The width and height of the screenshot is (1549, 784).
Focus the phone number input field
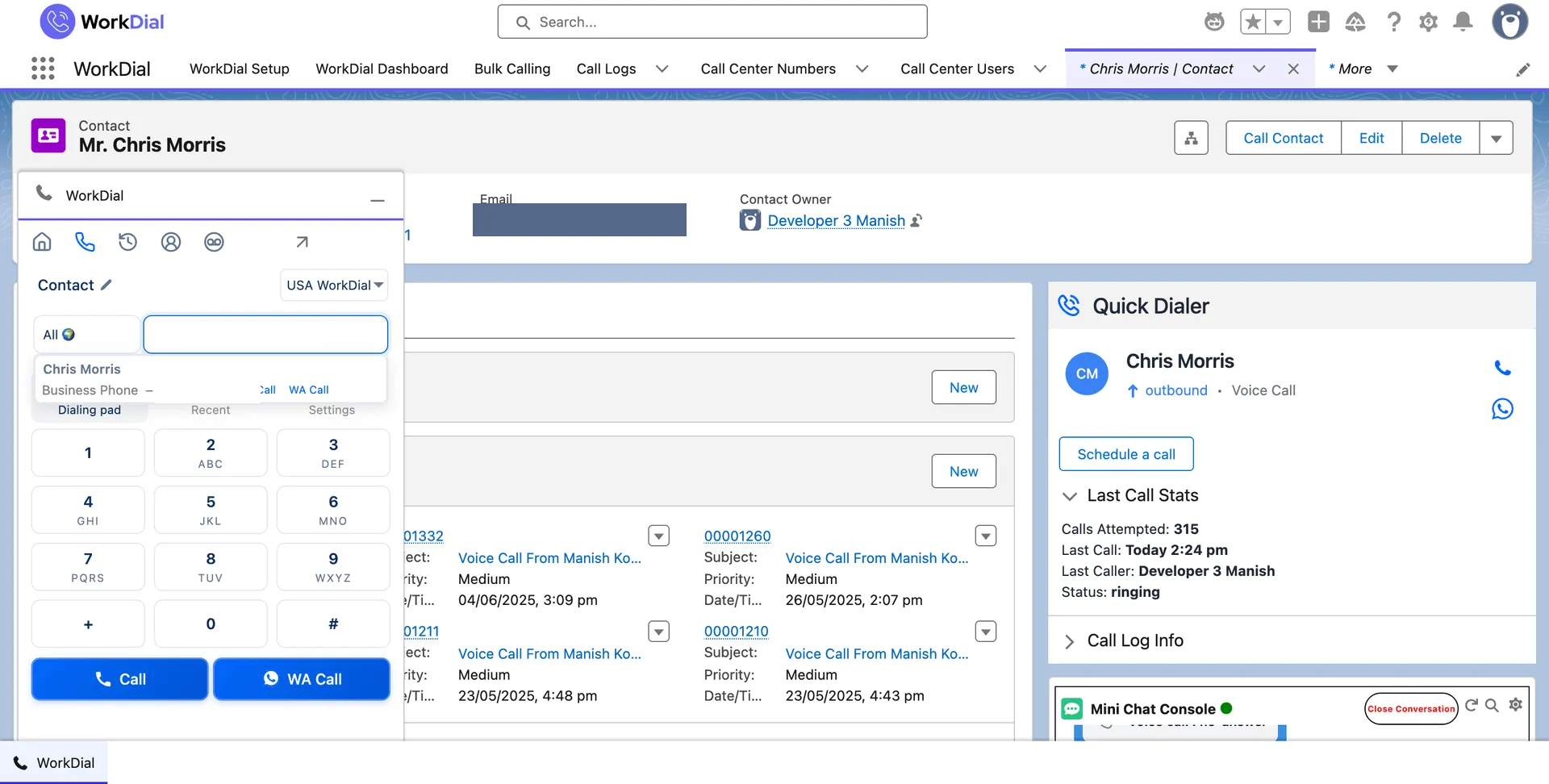click(x=265, y=335)
